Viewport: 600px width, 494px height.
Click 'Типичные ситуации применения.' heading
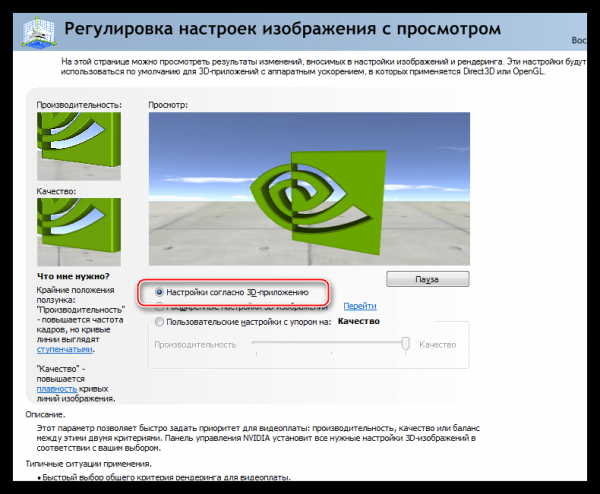click(x=88, y=464)
